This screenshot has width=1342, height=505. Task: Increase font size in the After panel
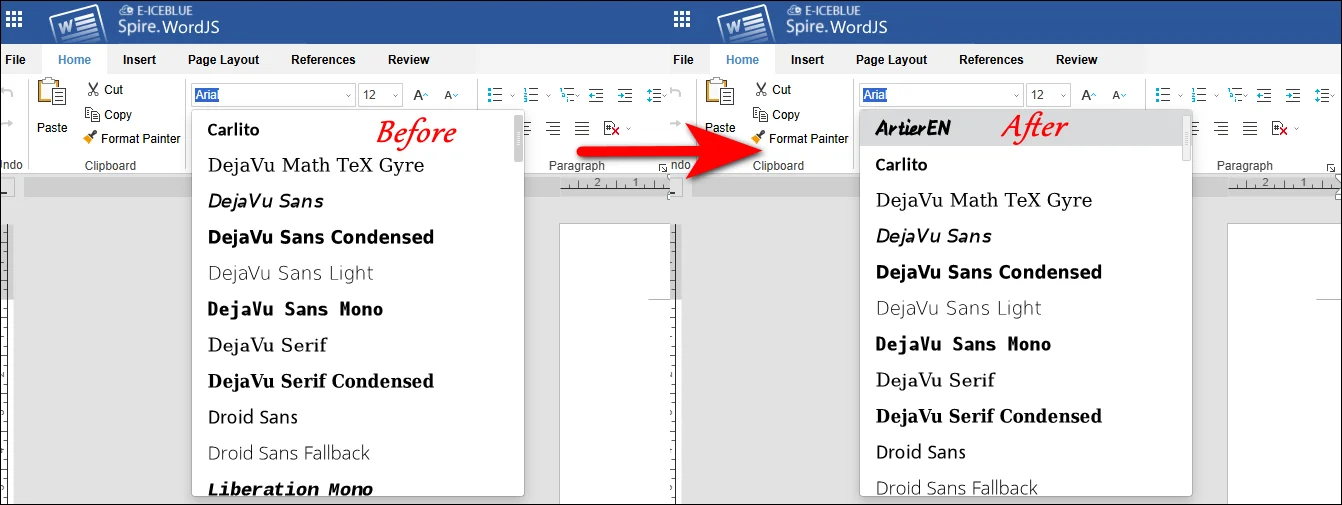pyautogui.click(x=1089, y=95)
